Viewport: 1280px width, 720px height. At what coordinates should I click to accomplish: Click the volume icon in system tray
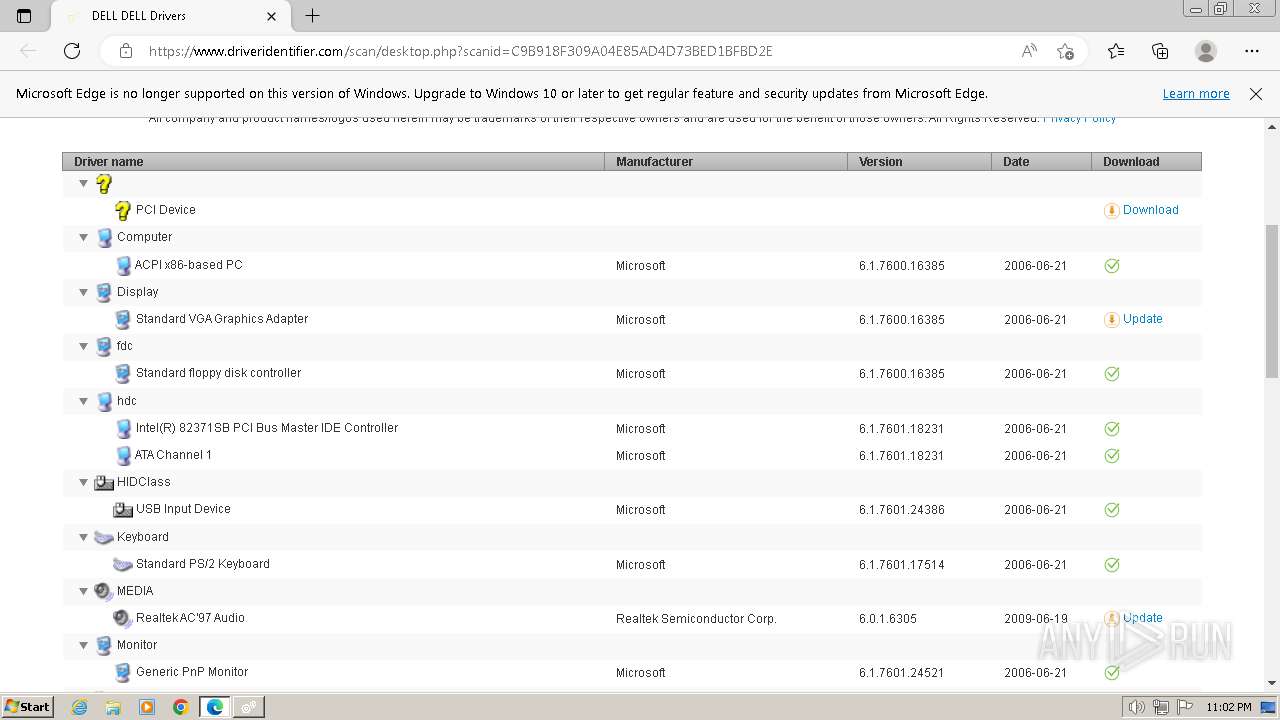(x=1136, y=707)
